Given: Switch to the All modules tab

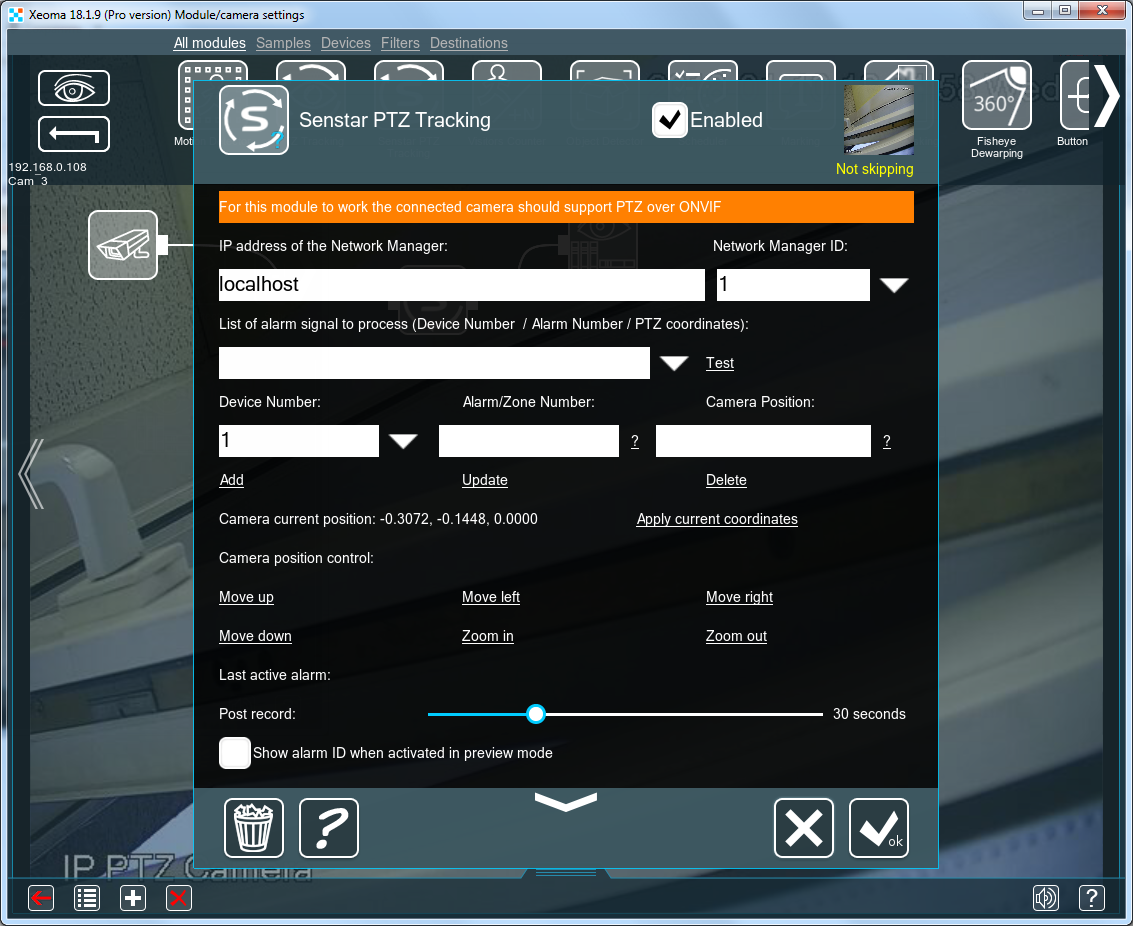Looking at the screenshot, I should pos(210,43).
